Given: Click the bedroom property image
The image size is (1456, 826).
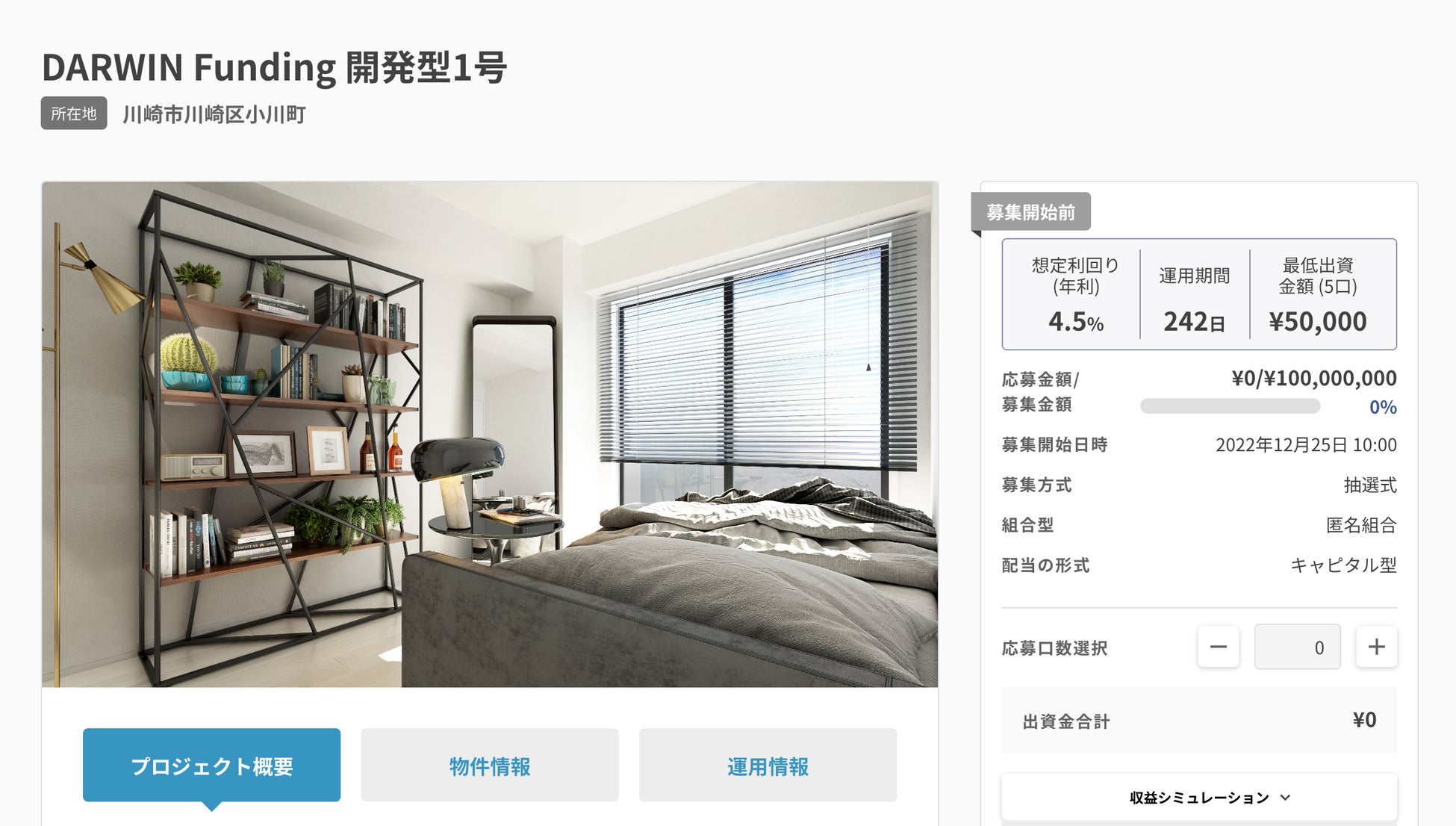Looking at the screenshot, I should pos(490,434).
